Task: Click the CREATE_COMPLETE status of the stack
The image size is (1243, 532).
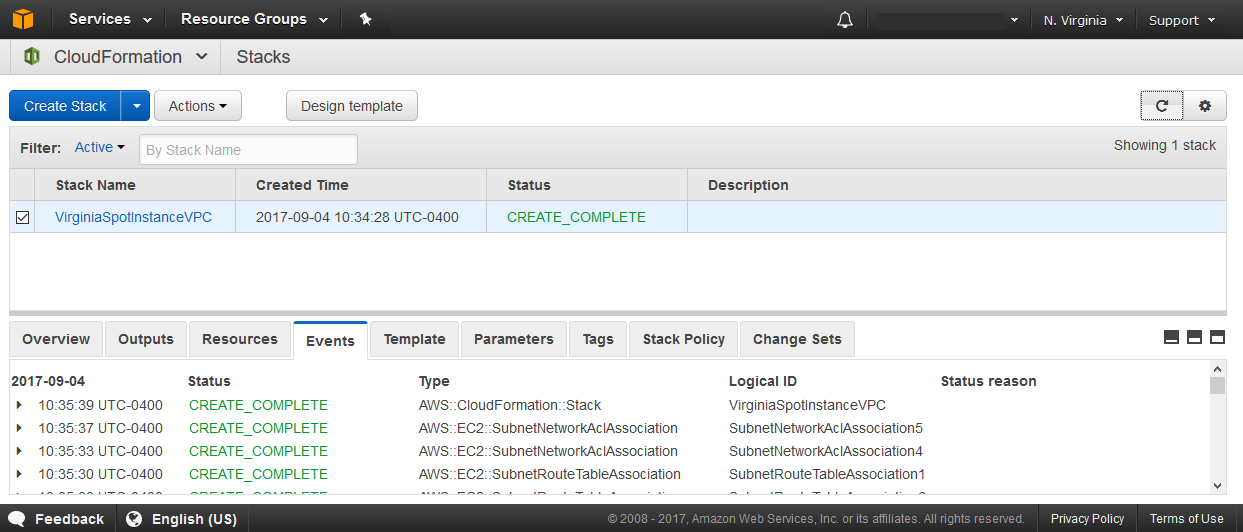Action: (x=576, y=217)
